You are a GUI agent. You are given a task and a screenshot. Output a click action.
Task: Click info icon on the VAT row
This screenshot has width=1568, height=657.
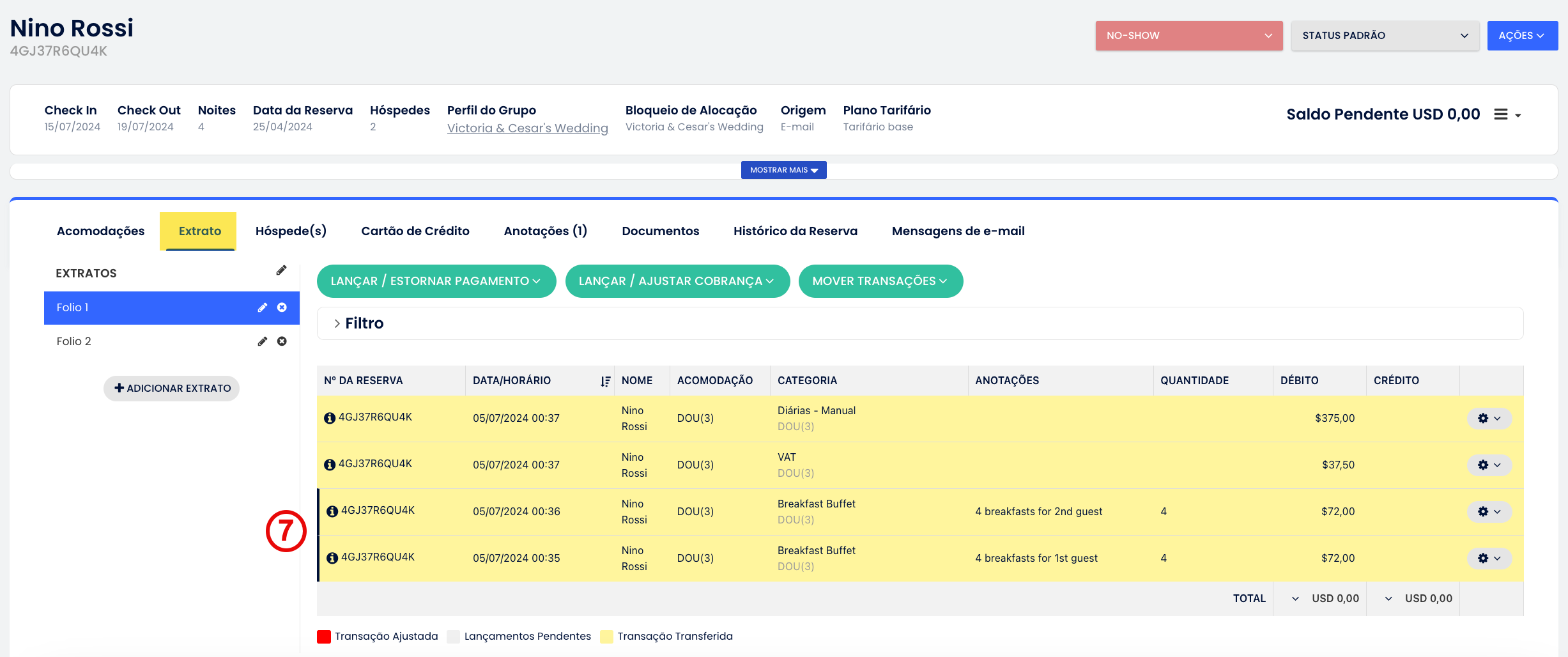330,465
